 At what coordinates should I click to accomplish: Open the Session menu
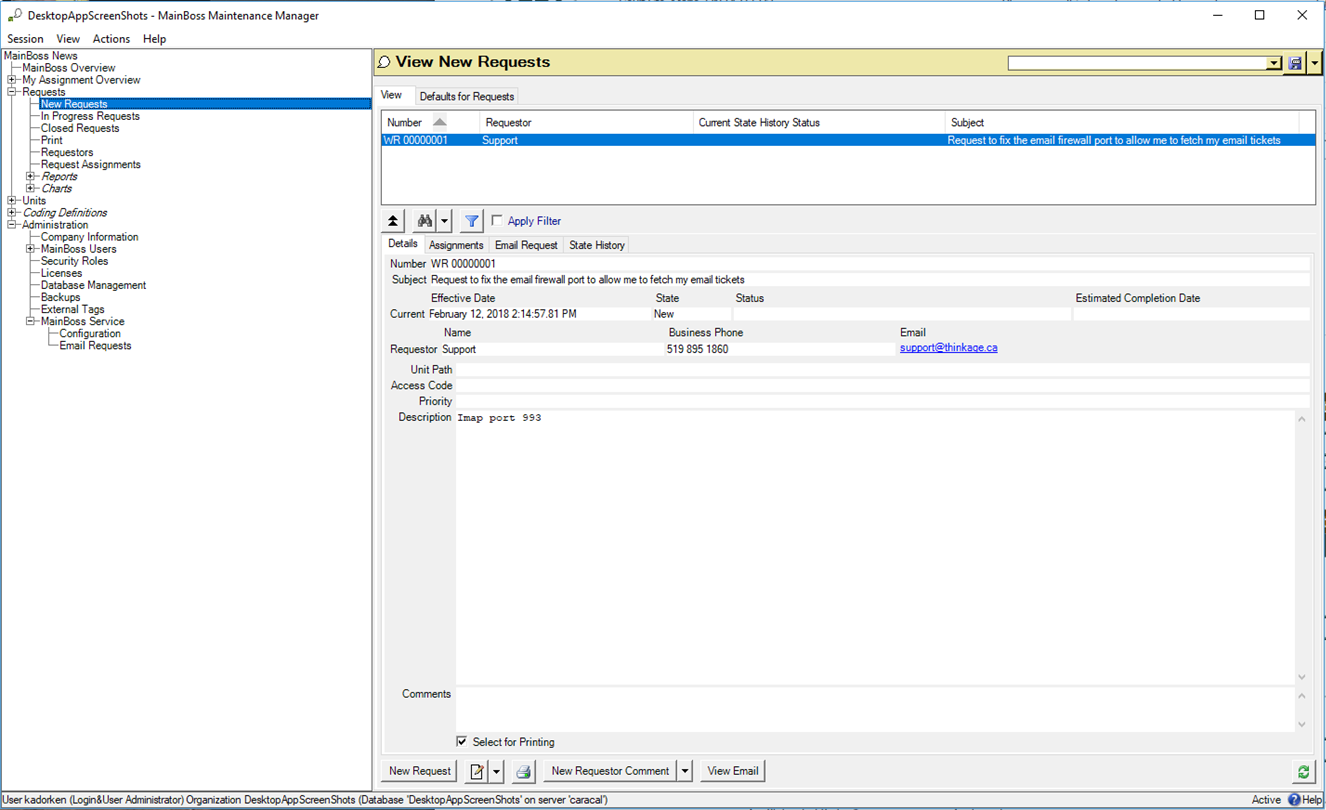click(x=26, y=39)
